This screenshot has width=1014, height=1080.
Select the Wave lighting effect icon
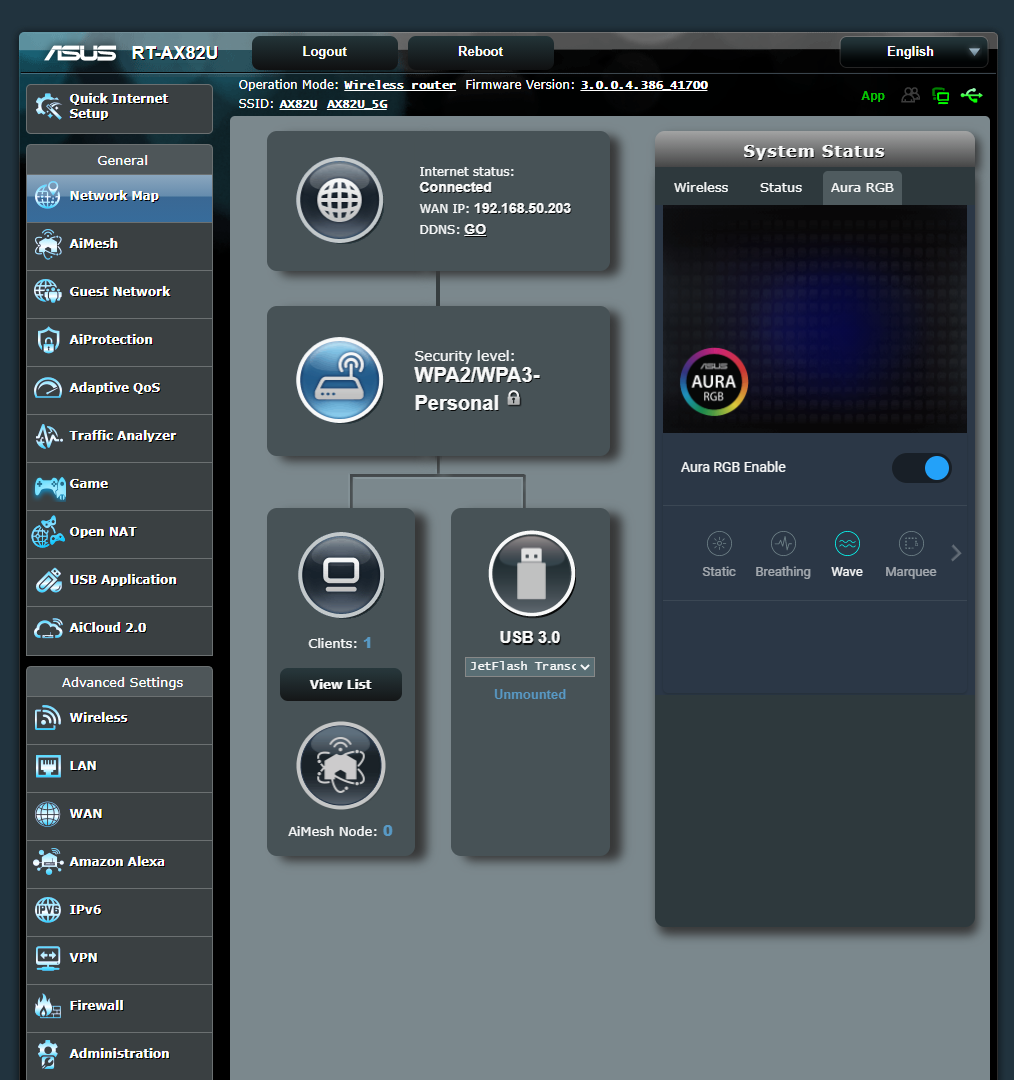[x=847, y=543]
